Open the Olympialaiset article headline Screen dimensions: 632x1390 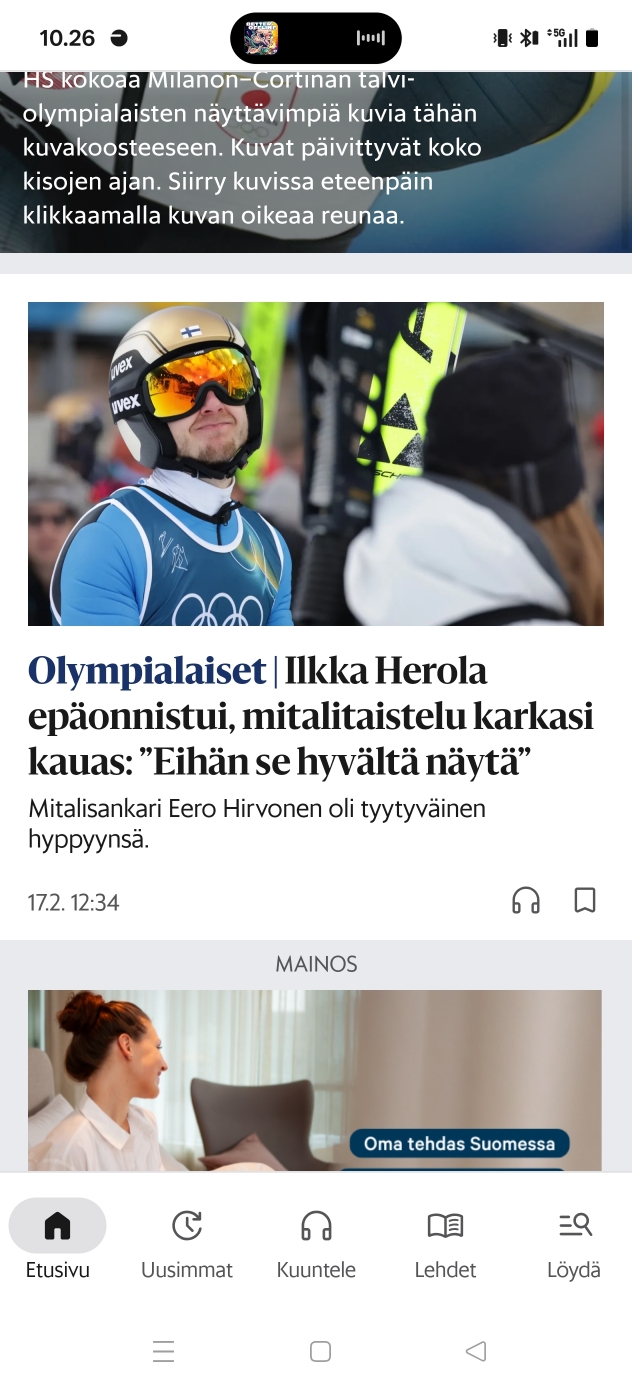311,716
